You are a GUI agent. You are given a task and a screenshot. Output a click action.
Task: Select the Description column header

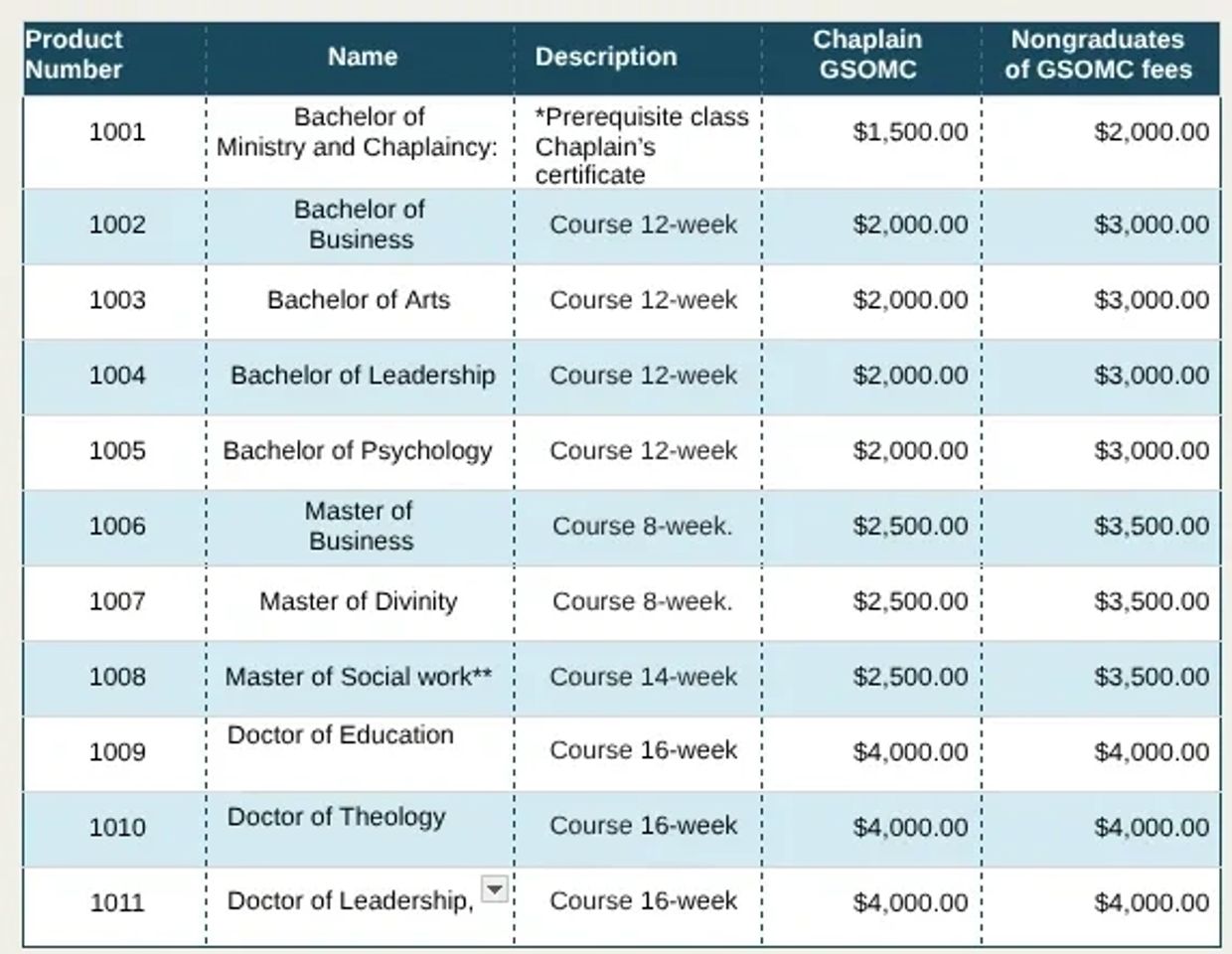point(605,57)
